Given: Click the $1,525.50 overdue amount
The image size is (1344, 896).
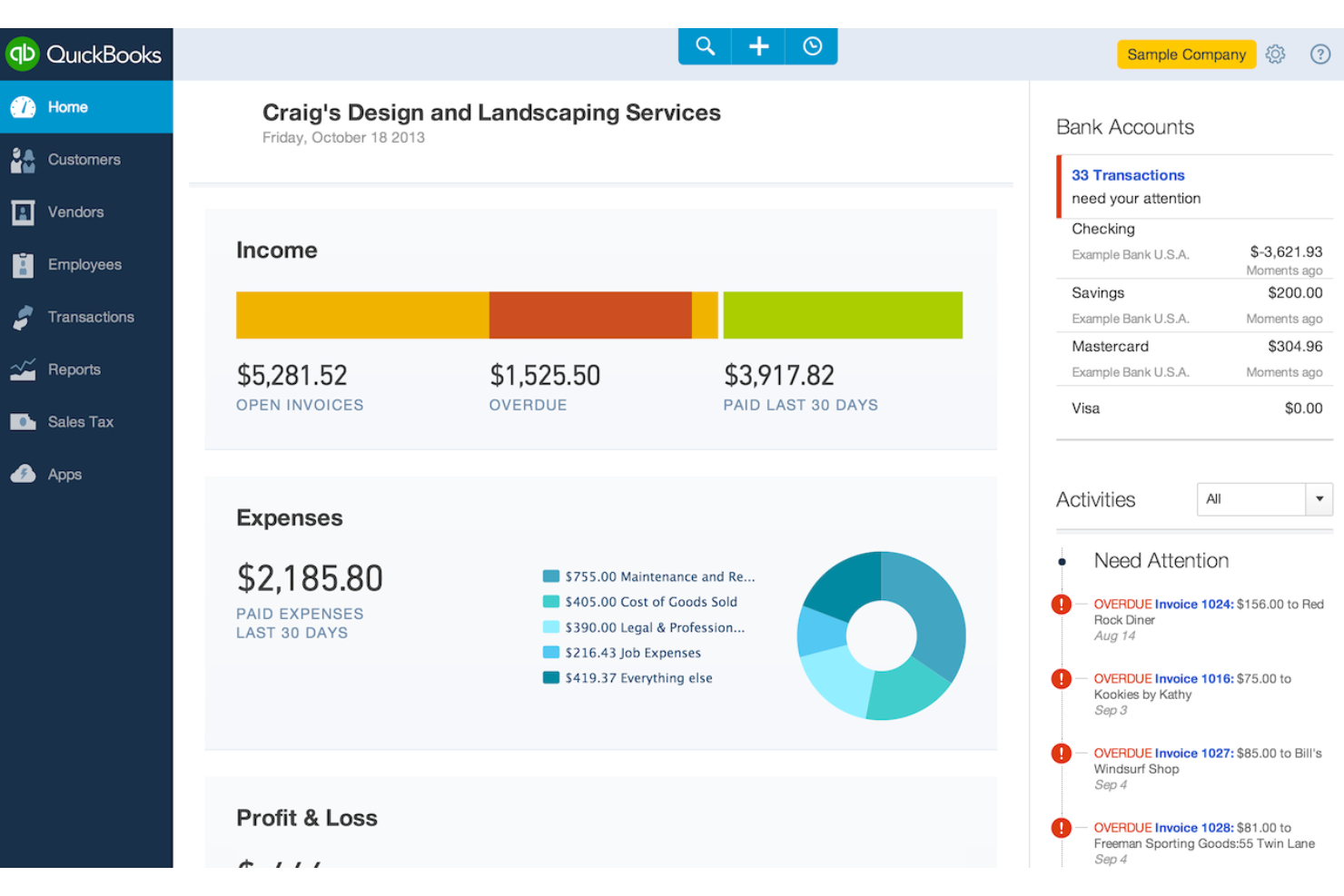Looking at the screenshot, I should pyautogui.click(x=545, y=376).
